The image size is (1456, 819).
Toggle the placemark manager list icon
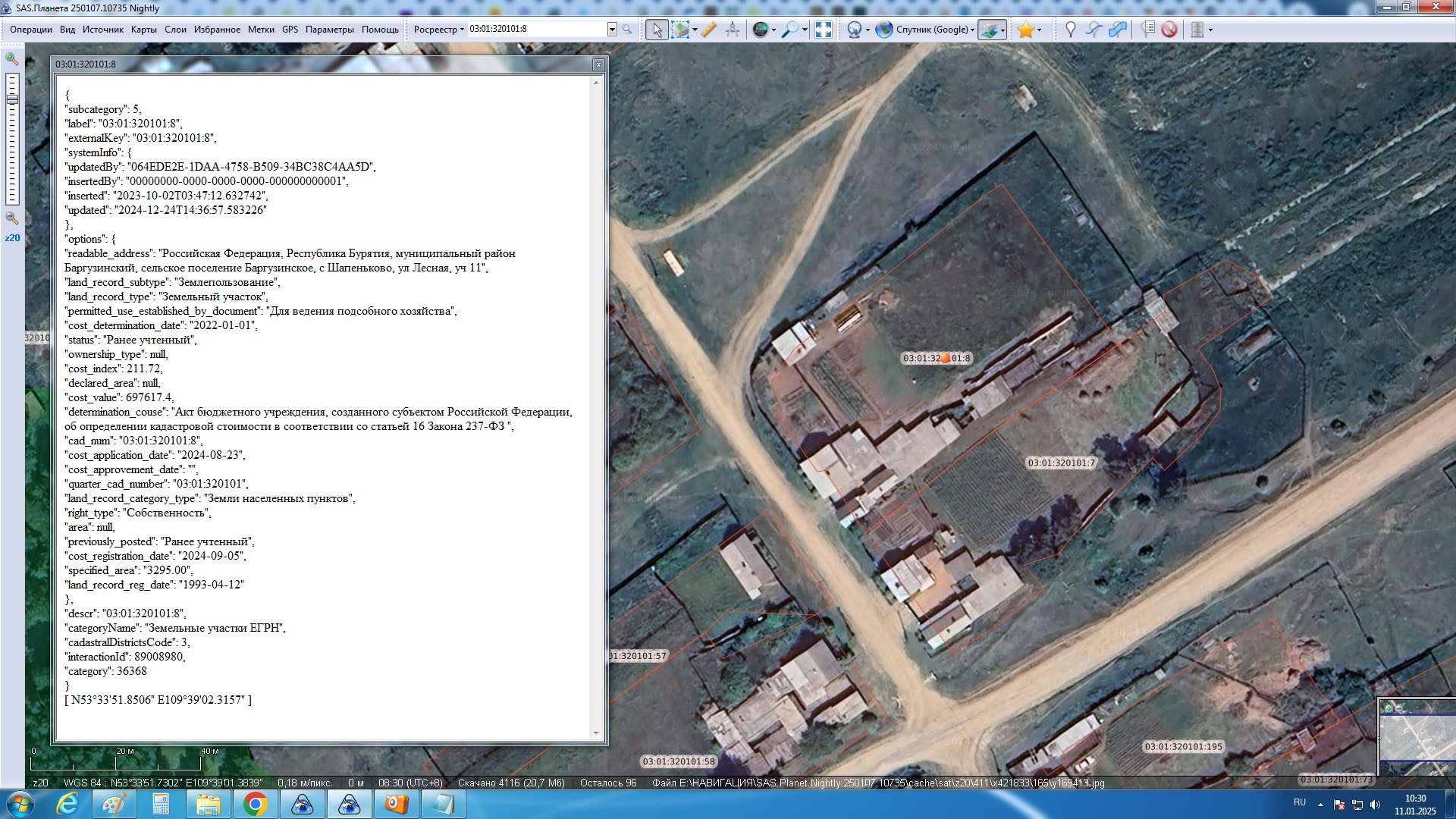tap(1148, 30)
